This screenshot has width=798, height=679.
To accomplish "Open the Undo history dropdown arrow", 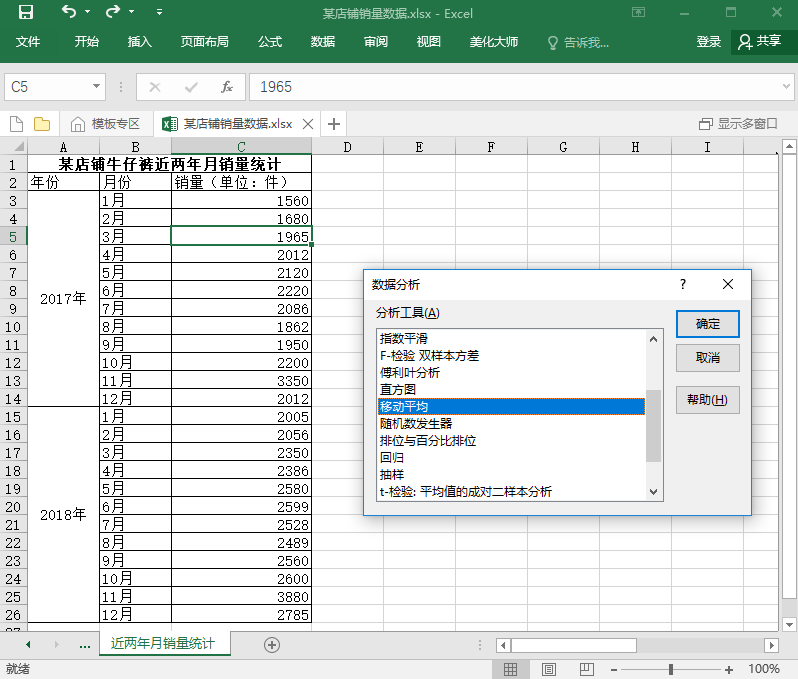I will (x=87, y=13).
